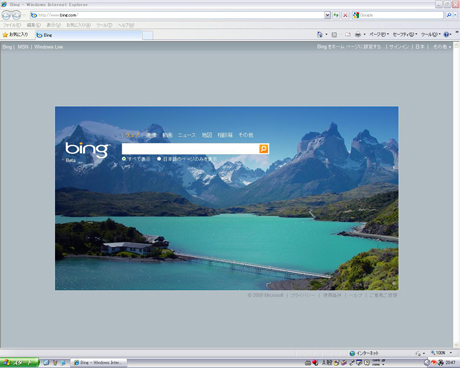
Task: Open the セーフティ(S) command bar menu
Action: click(x=405, y=34)
